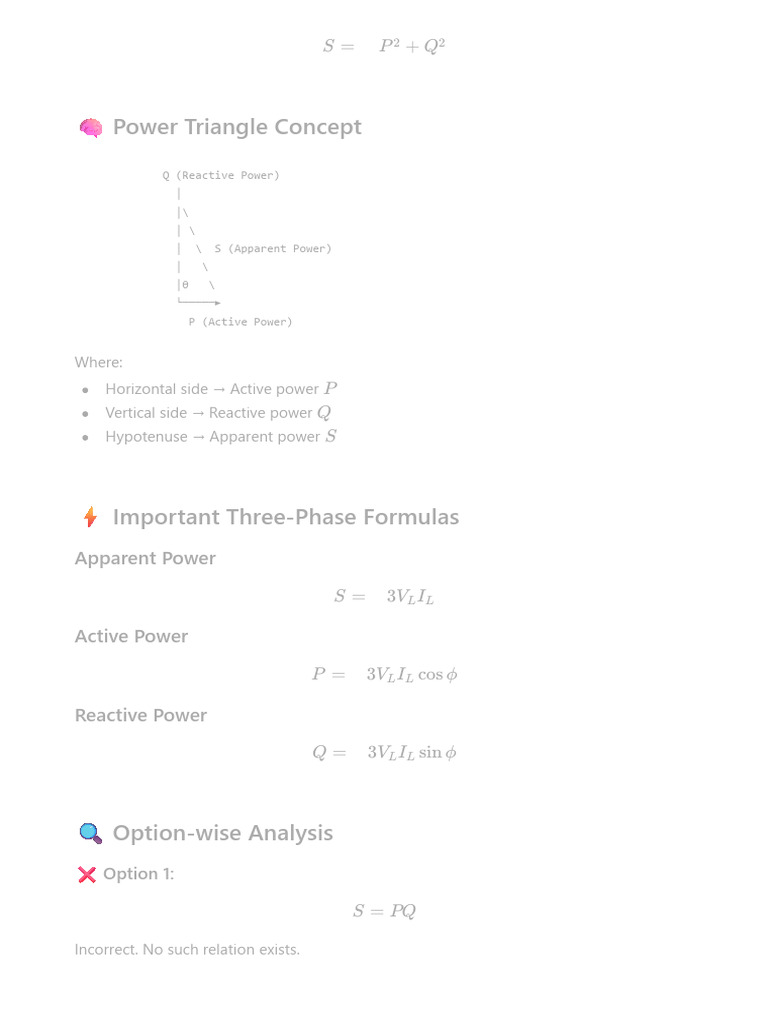The height and width of the screenshot is (1024, 768).
Task: Select the Important Three-Phase Formulas heading
Action: (x=286, y=517)
